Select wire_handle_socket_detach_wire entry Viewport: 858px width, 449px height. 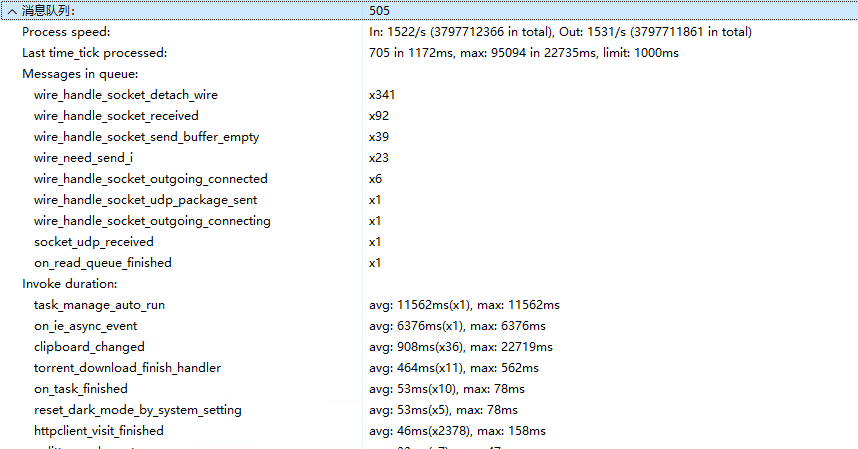point(125,95)
